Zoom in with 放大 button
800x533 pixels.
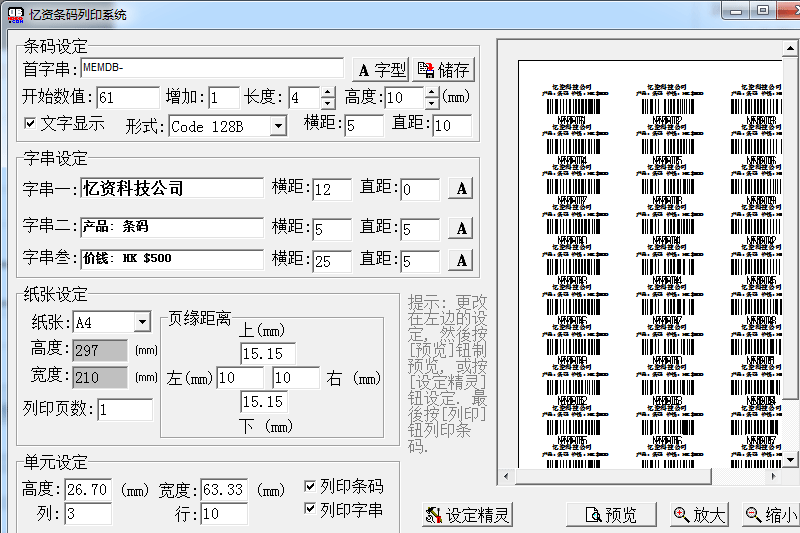coord(699,515)
